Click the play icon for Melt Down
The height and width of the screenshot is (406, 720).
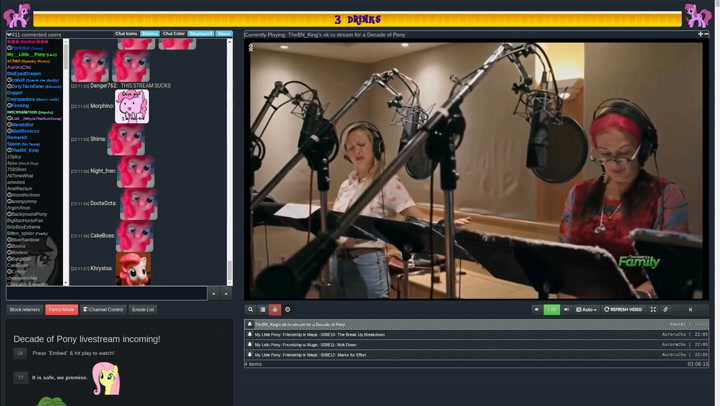[250, 345]
